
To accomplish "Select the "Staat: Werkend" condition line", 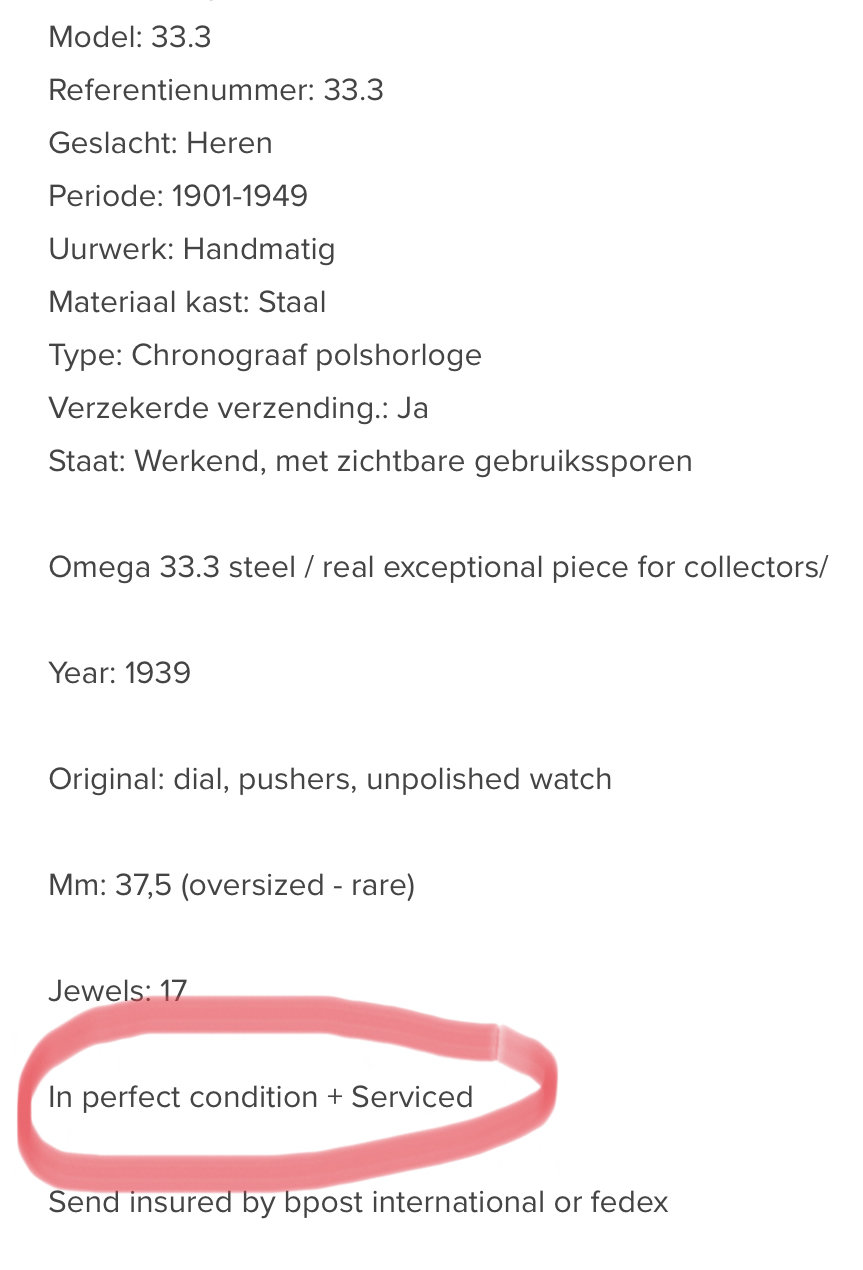I will click(x=370, y=462).
